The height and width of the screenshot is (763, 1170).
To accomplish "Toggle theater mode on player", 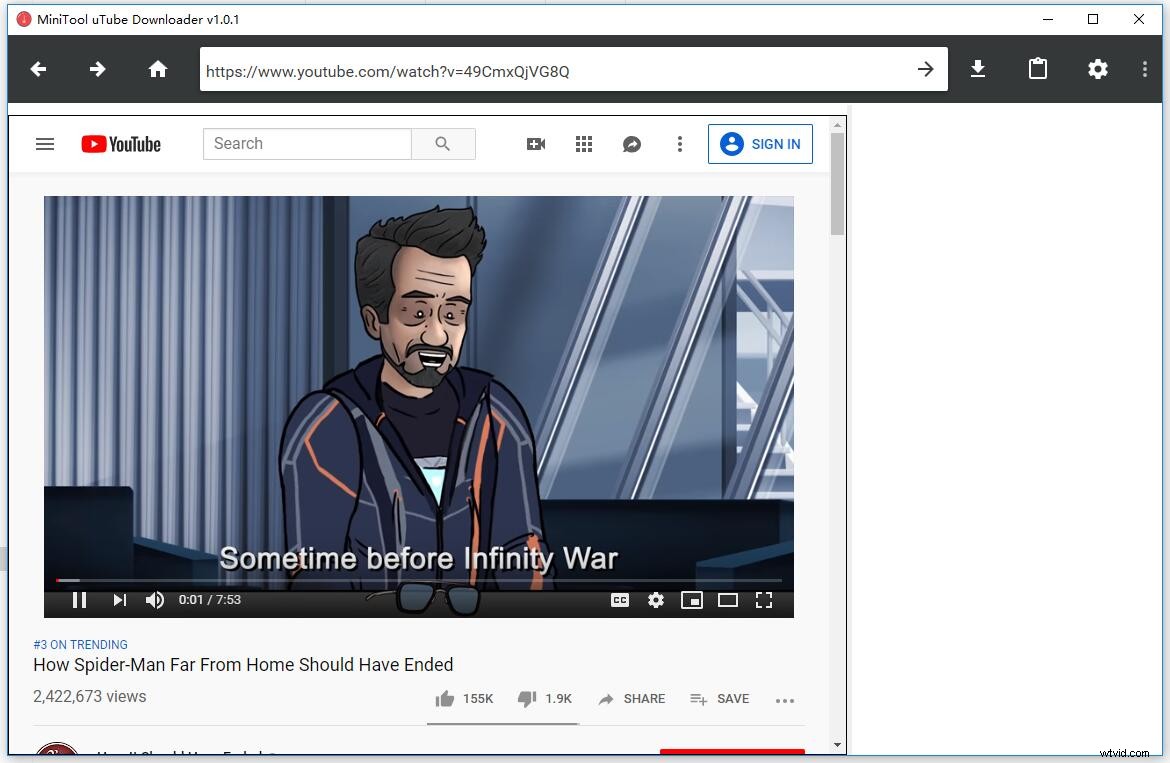I will [728, 600].
